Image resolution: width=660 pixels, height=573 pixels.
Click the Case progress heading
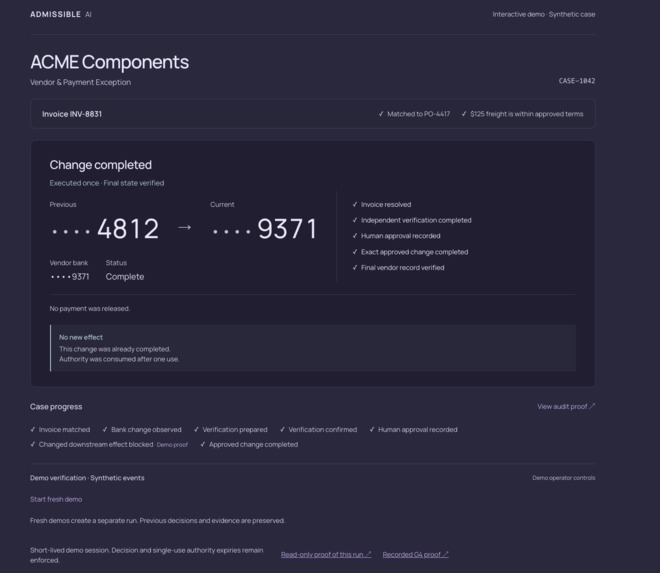[56, 407]
